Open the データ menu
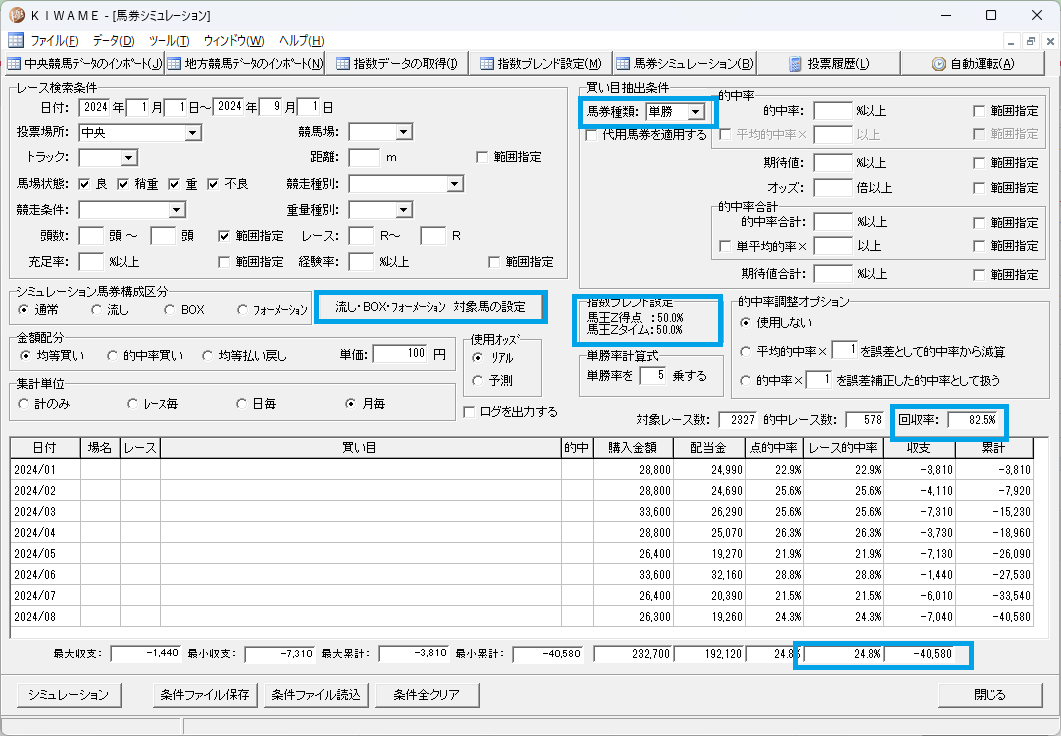1061x736 pixels. pyautogui.click(x=113, y=41)
